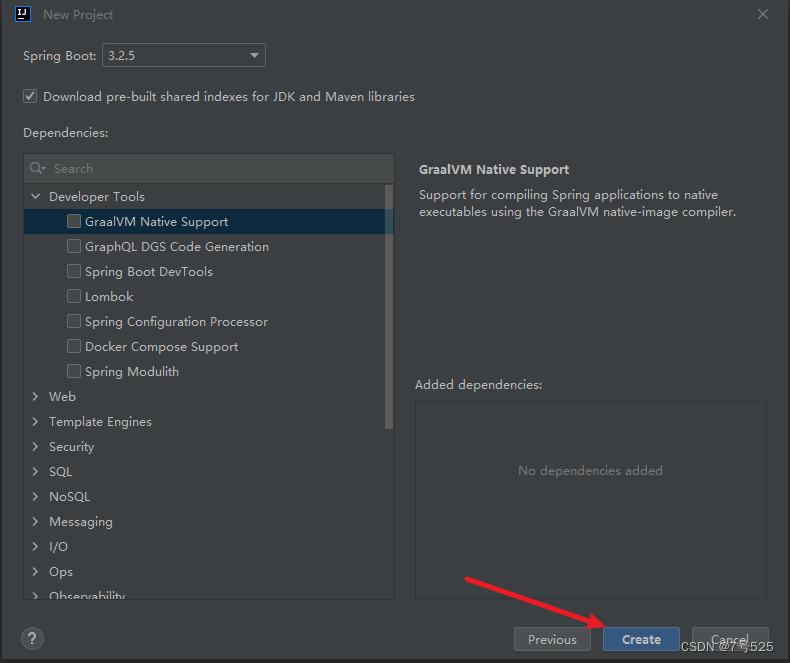Expand the Web category
790x663 pixels.
[35, 396]
